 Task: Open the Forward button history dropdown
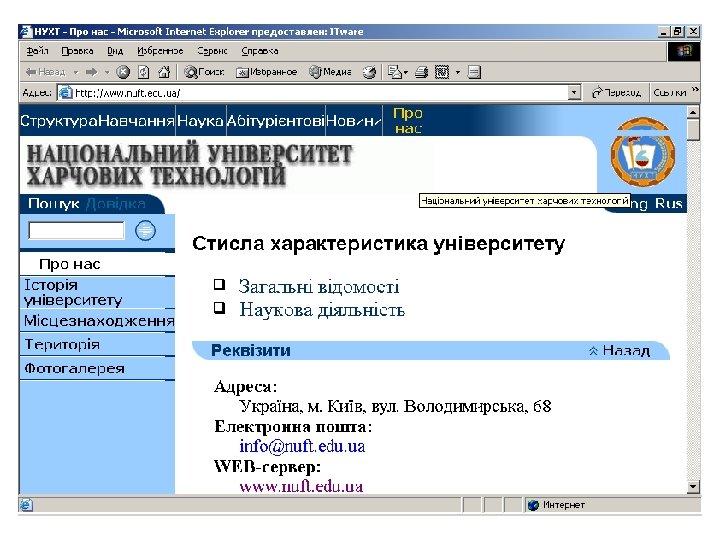(x=107, y=72)
